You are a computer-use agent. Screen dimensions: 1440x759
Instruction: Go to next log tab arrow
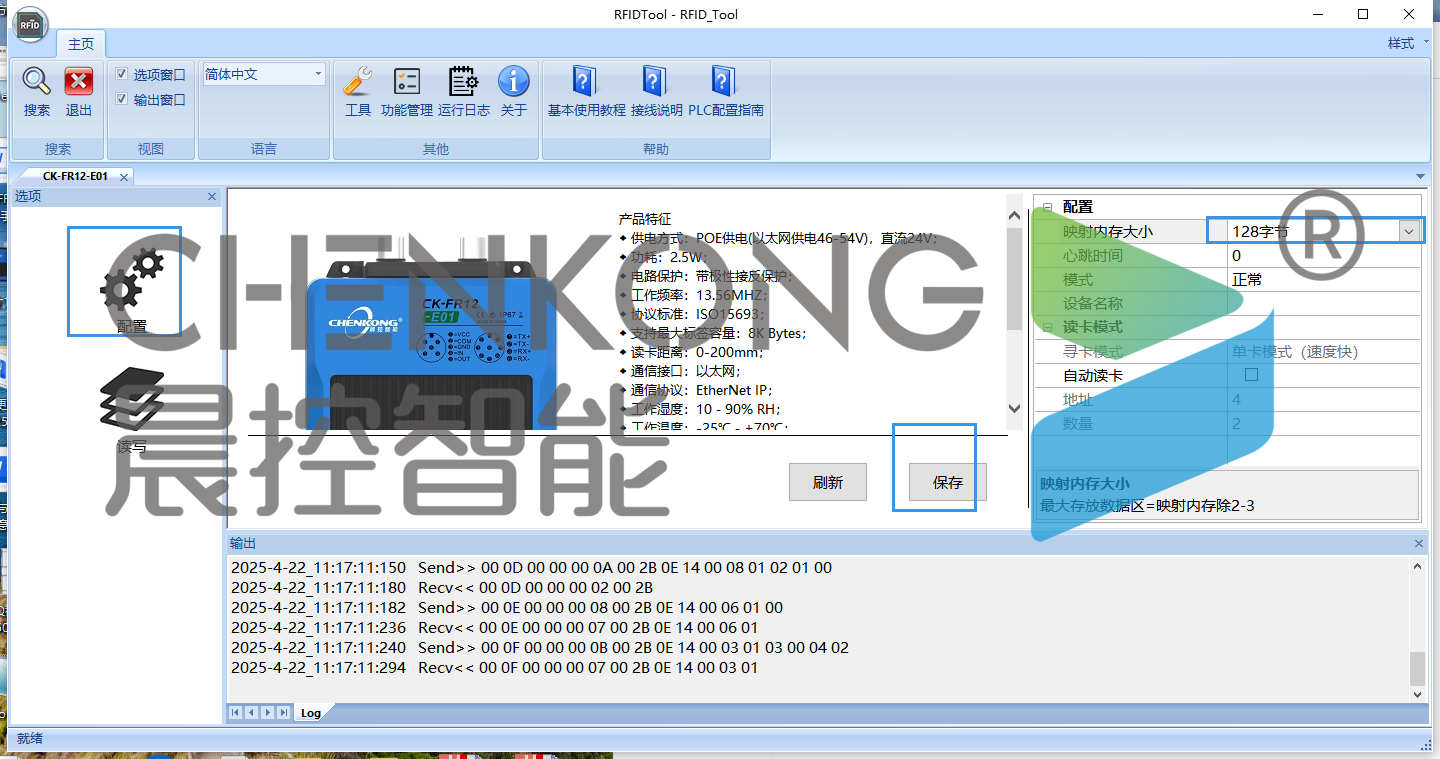[267, 713]
